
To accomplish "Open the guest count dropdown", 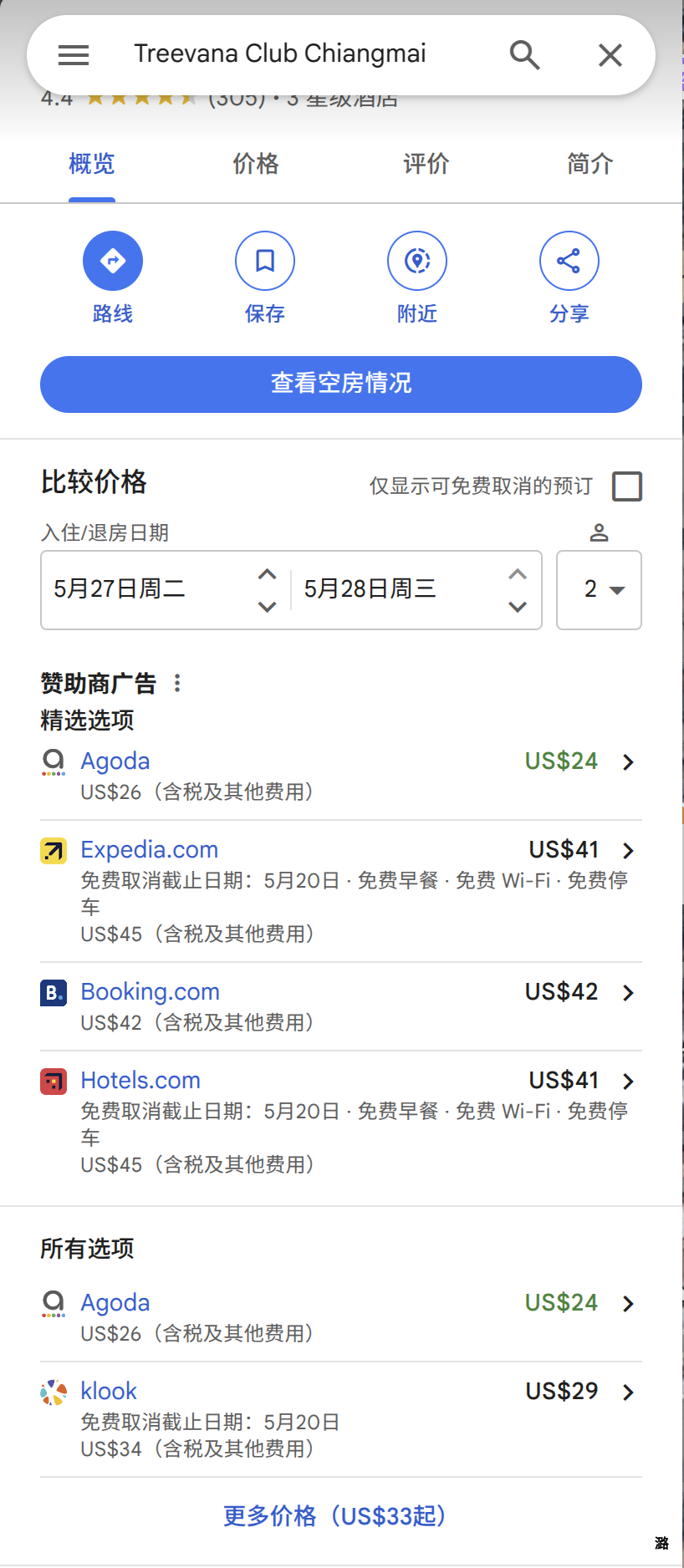I will click(599, 589).
